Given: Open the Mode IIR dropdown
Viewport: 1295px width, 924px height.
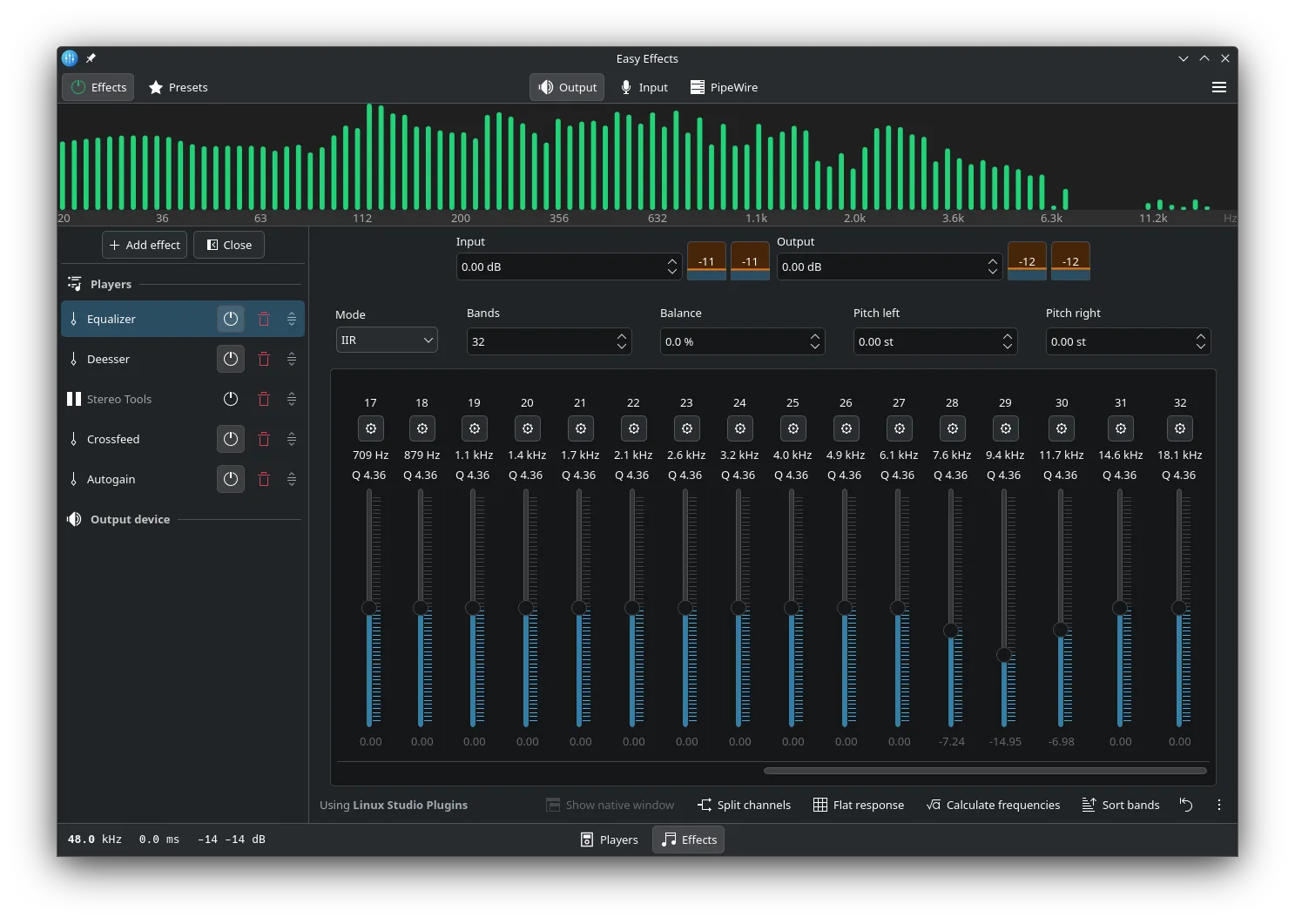Looking at the screenshot, I should [x=387, y=340].
